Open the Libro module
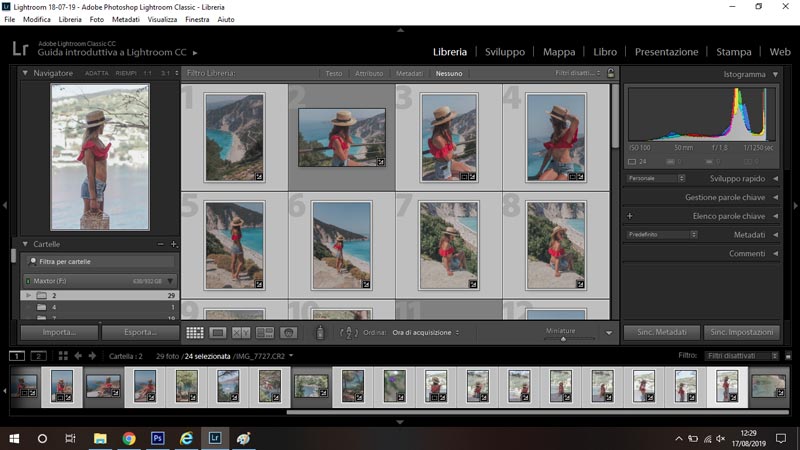 (x=605, y=52)
